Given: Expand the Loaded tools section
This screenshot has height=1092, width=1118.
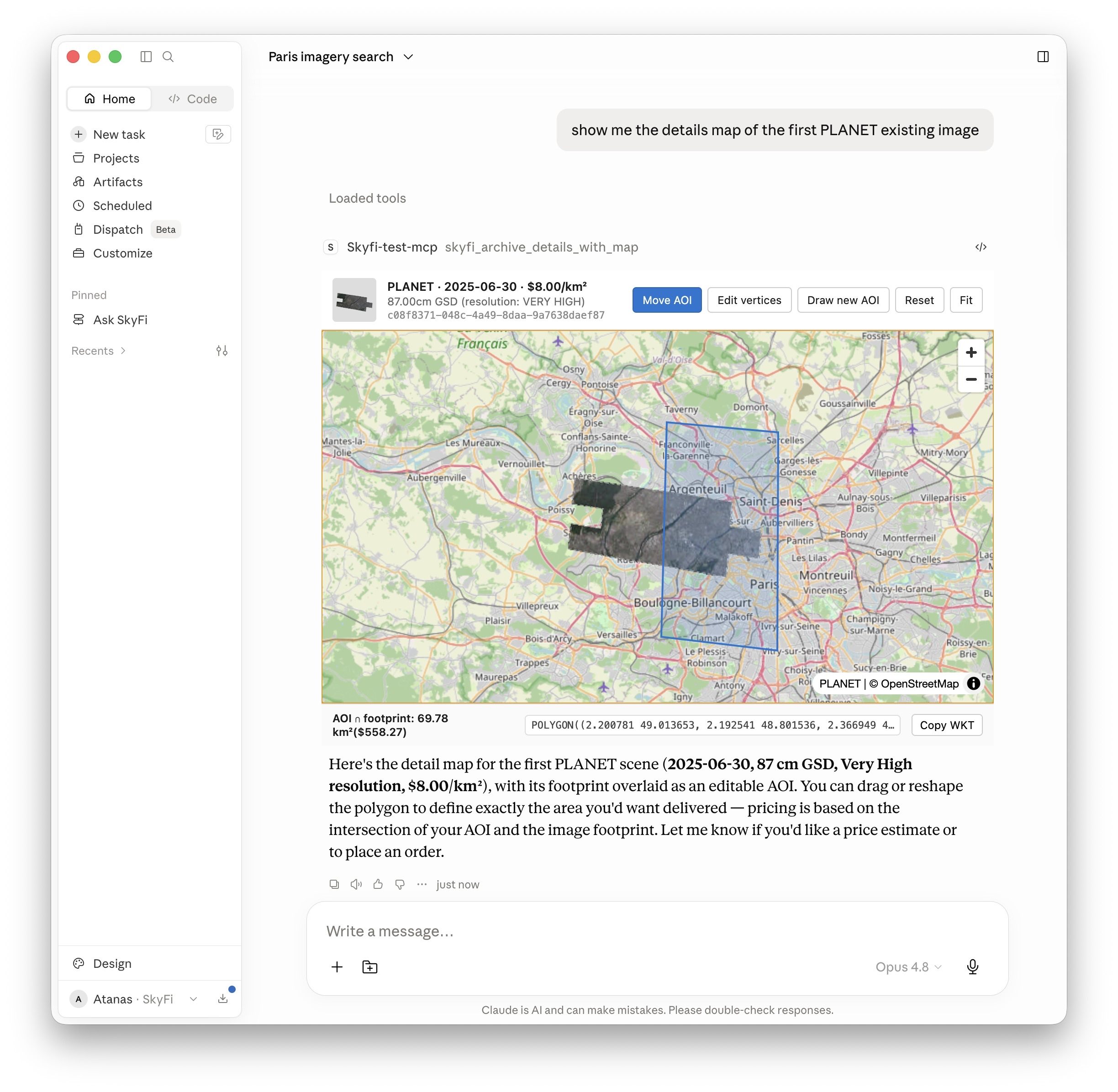Looking at the screenshot, I should pos(367,198).
